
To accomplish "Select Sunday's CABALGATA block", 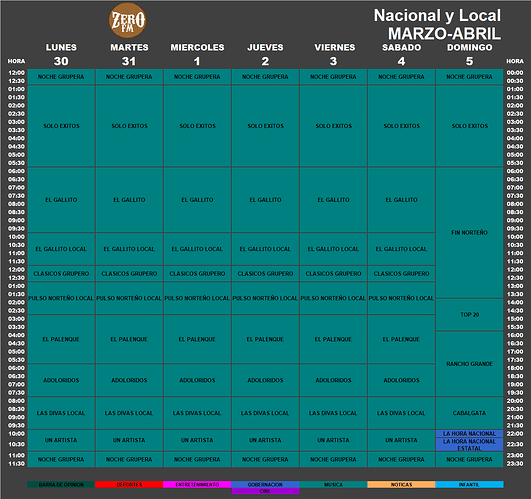I will coord(469,413).
